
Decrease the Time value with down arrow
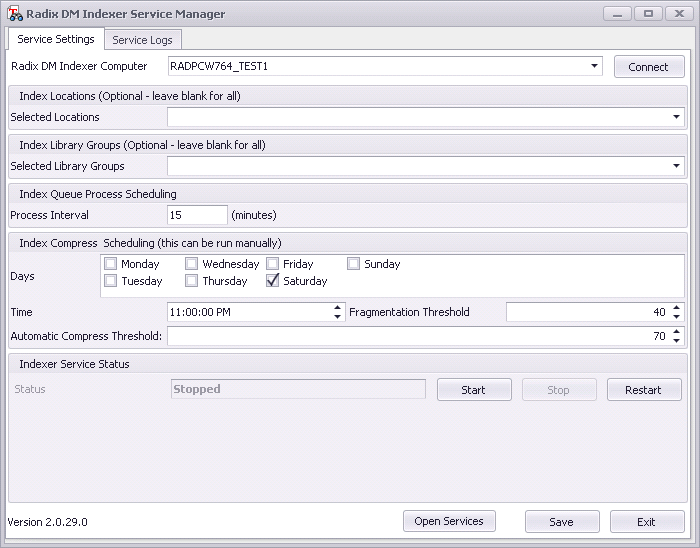coord(338,316)
